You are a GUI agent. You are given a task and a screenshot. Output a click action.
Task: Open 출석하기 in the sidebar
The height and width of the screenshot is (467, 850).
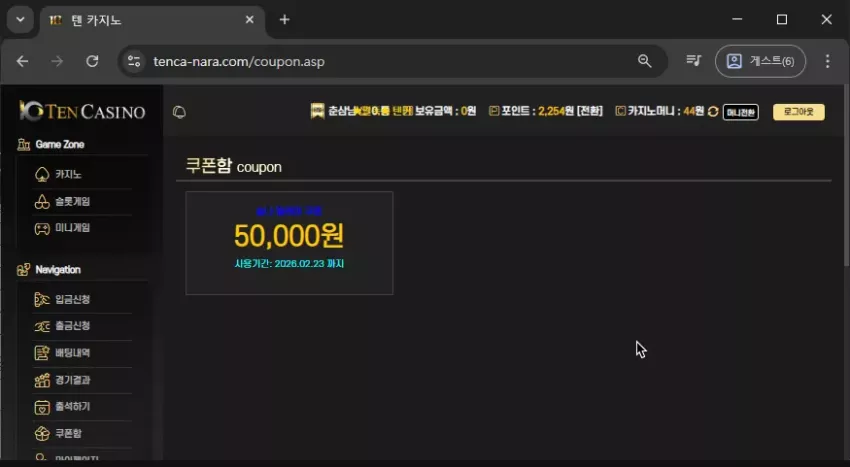73,407
